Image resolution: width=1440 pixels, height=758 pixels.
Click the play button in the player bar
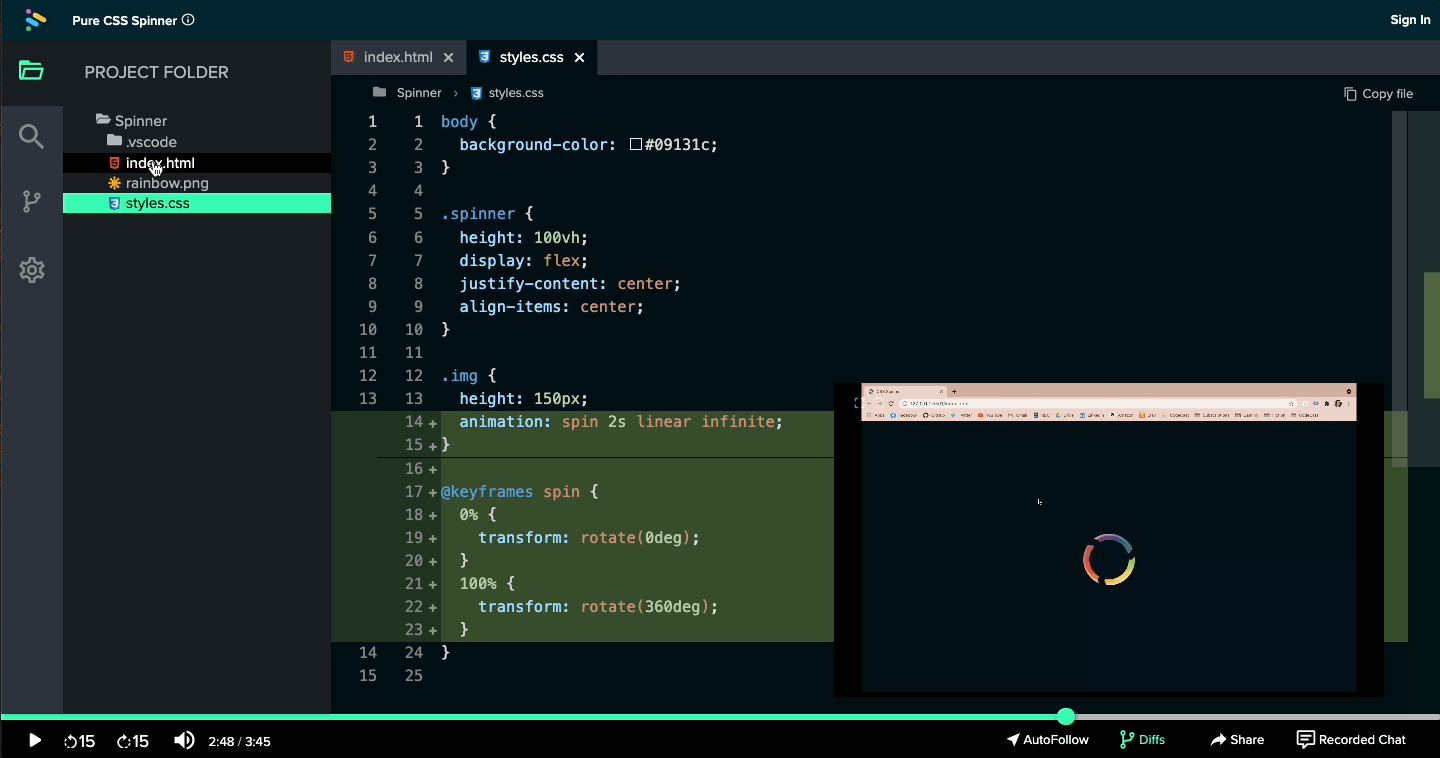(x=35, y=741)
